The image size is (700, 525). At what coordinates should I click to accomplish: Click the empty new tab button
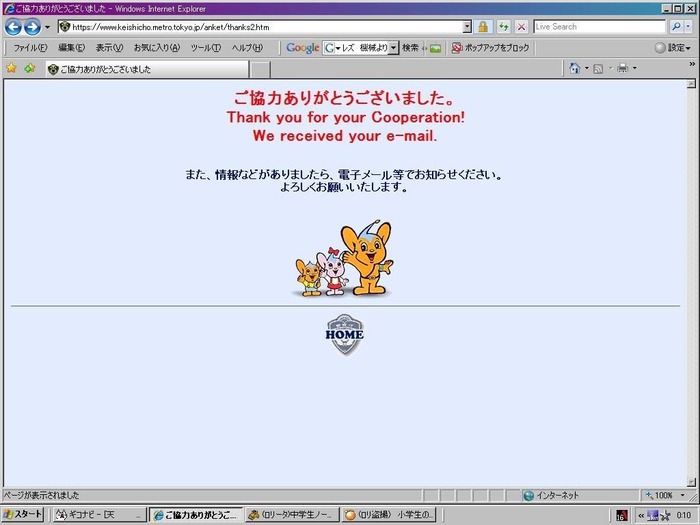pyautogui.click(x=259, y=69)
